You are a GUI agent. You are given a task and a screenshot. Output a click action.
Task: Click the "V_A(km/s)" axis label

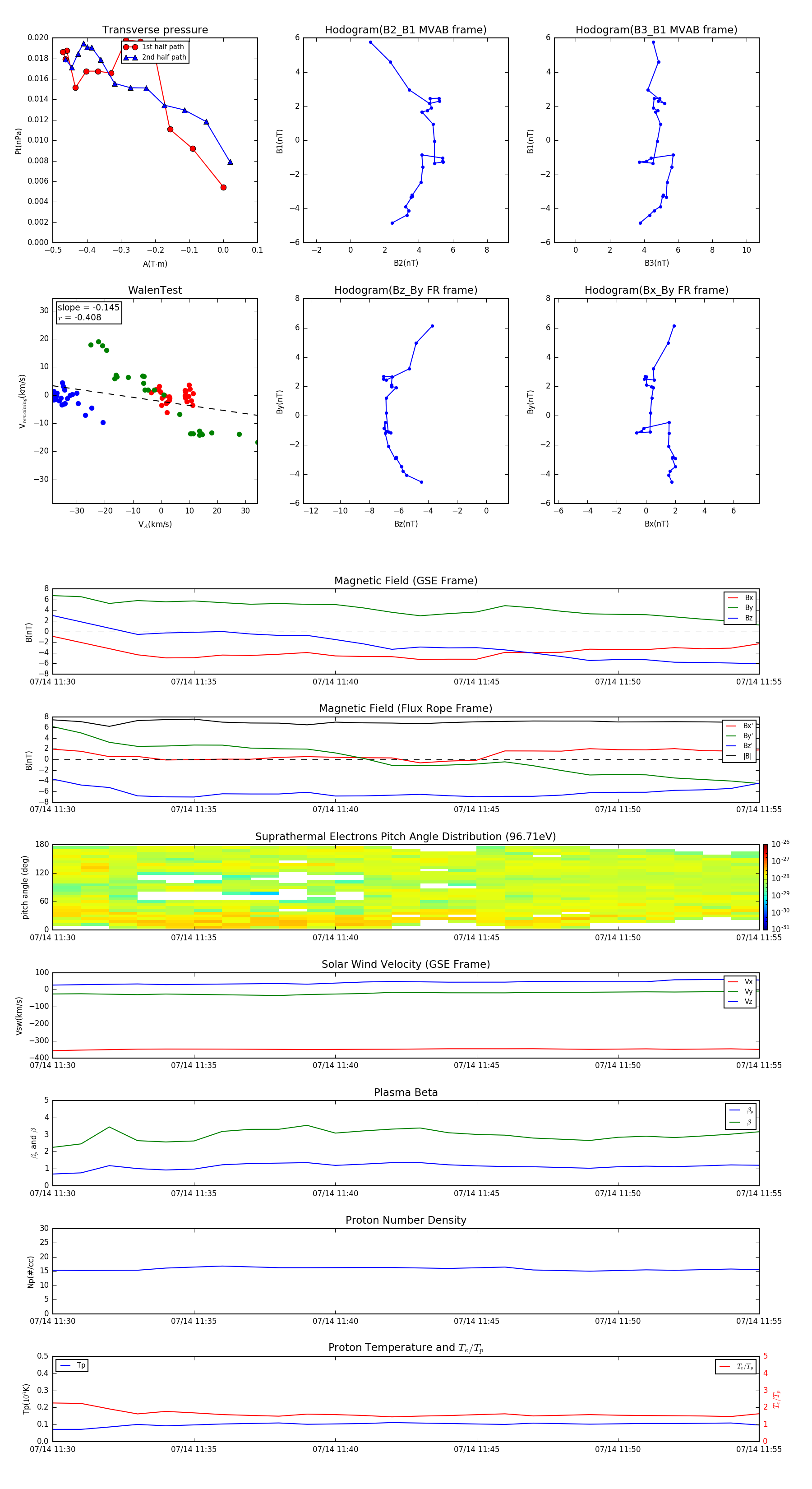(x=155, y=524)
